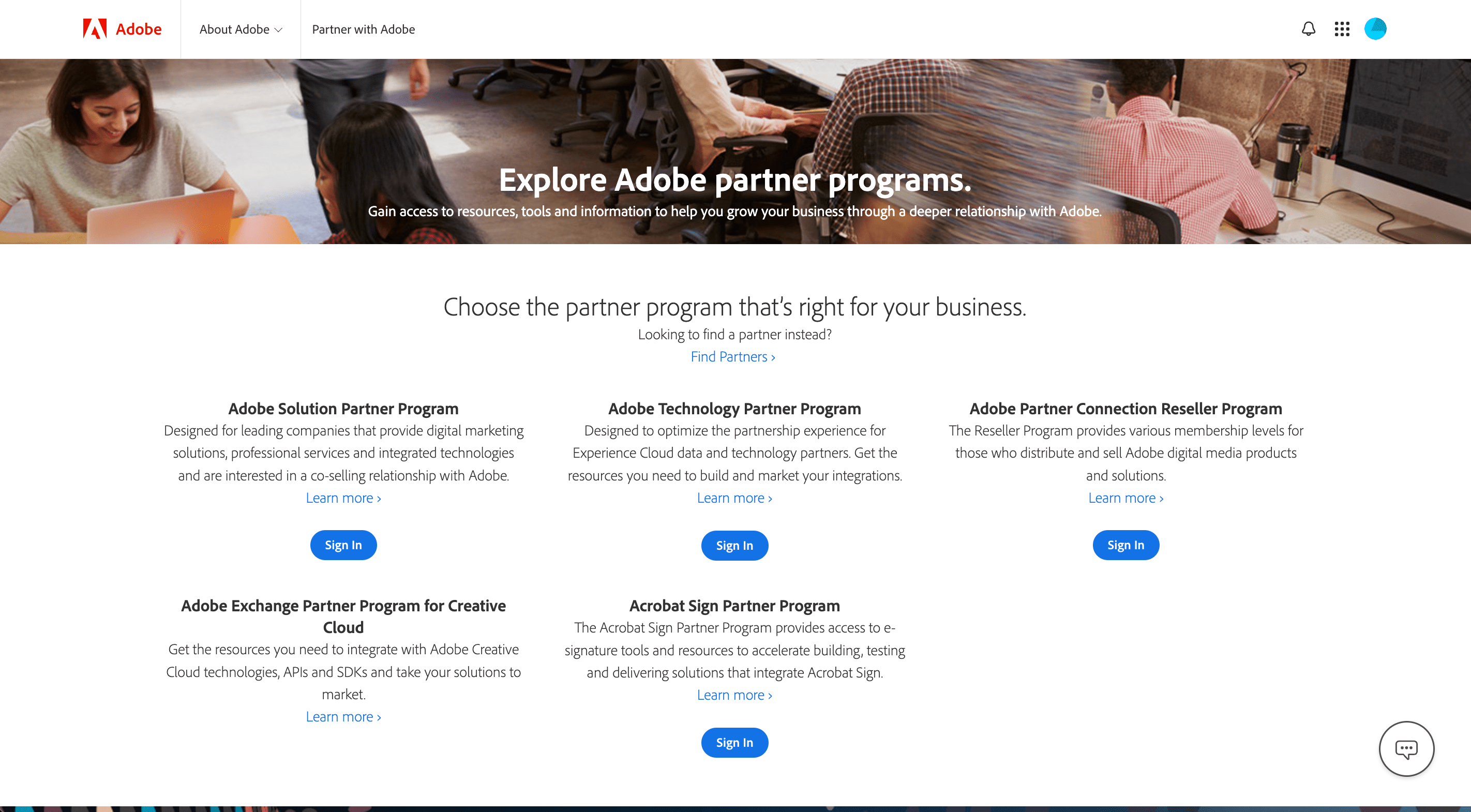
Task: Learn more about Acrobat Sign Partner Program
Action: pos(734,695)
